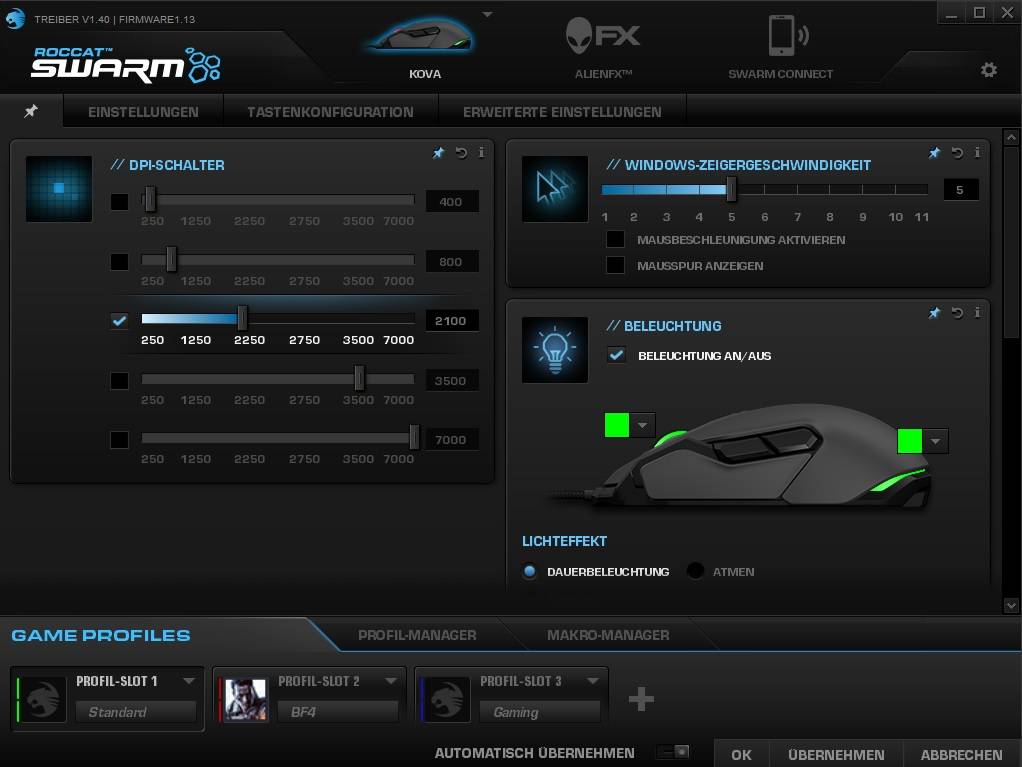Click the Übernehmen button
This screenshot has height=767, width=1022.
[836, 754]
